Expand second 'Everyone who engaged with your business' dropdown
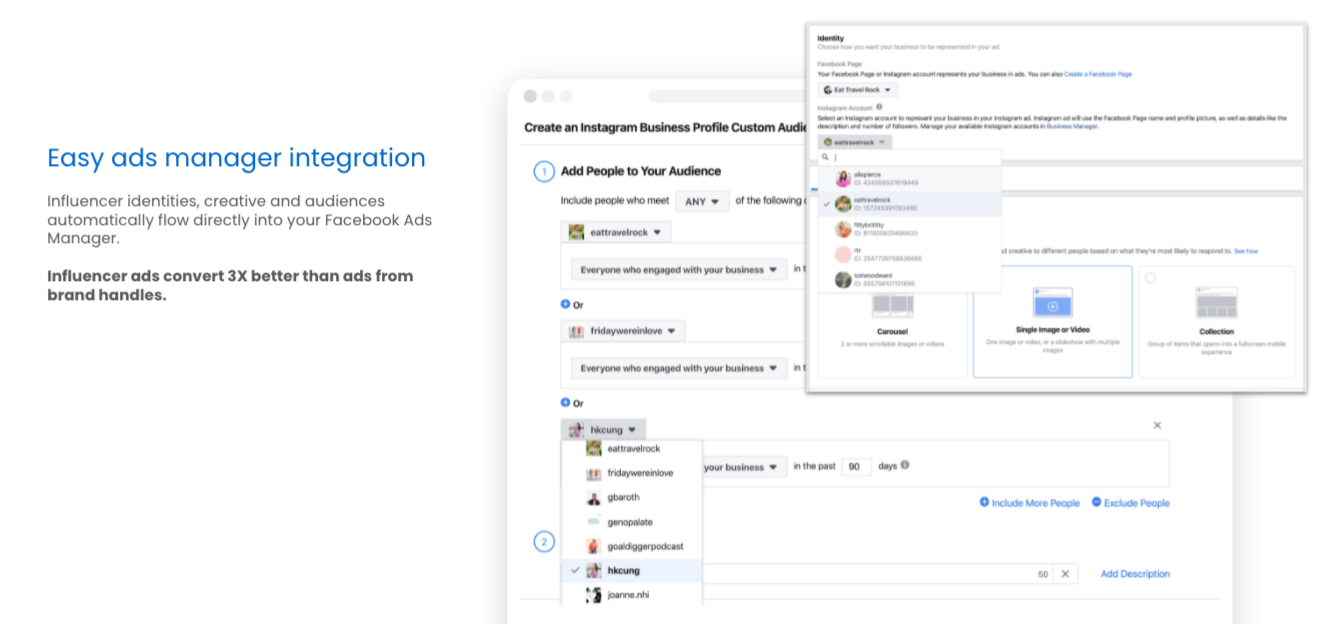 coord(679,368)
